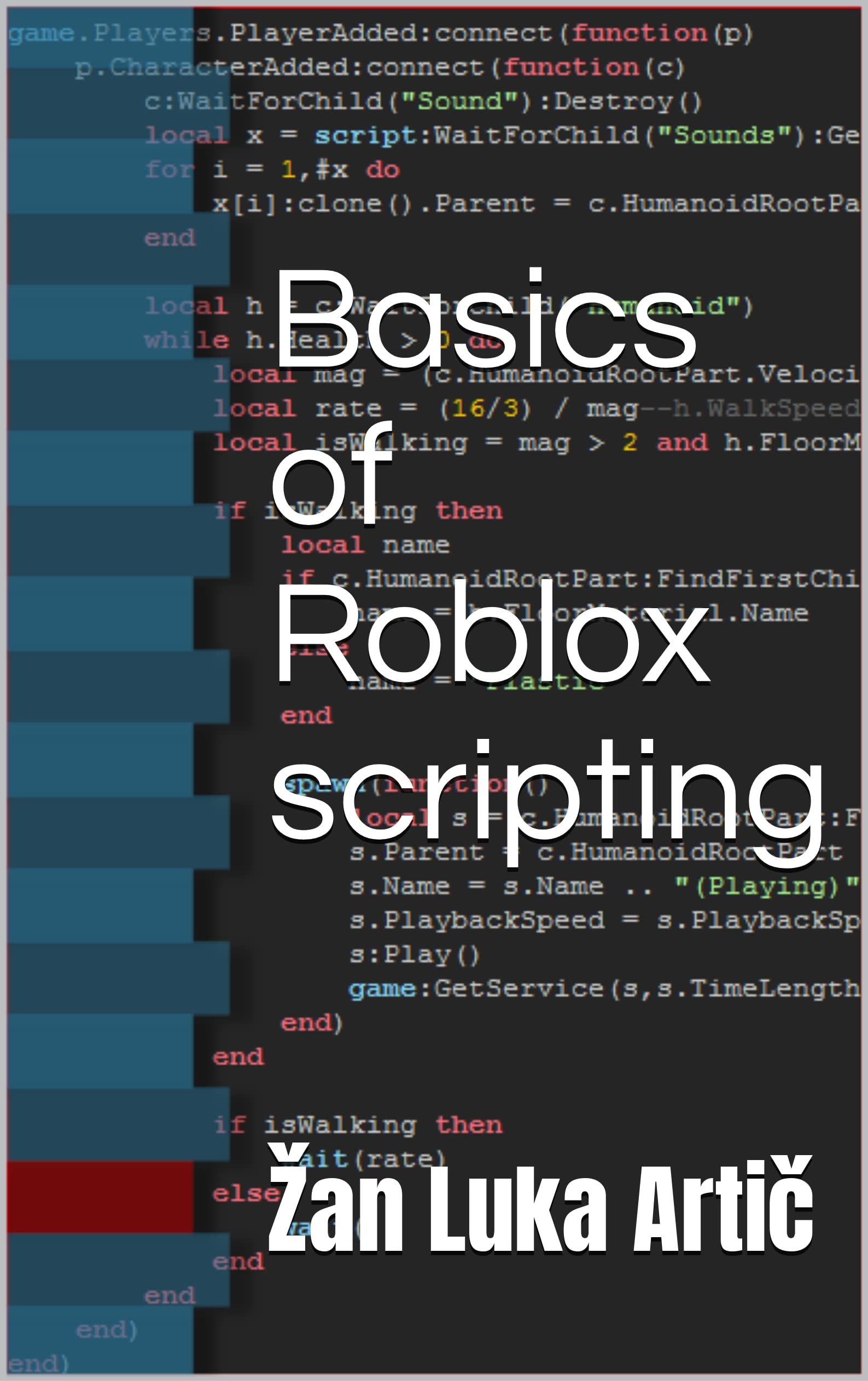Viewport: 868px width, 1381px height.
Task: Select the line "s.Parent = c.HumanoidRootPart"
Action: pyautogui.click(x=597, y=852)
